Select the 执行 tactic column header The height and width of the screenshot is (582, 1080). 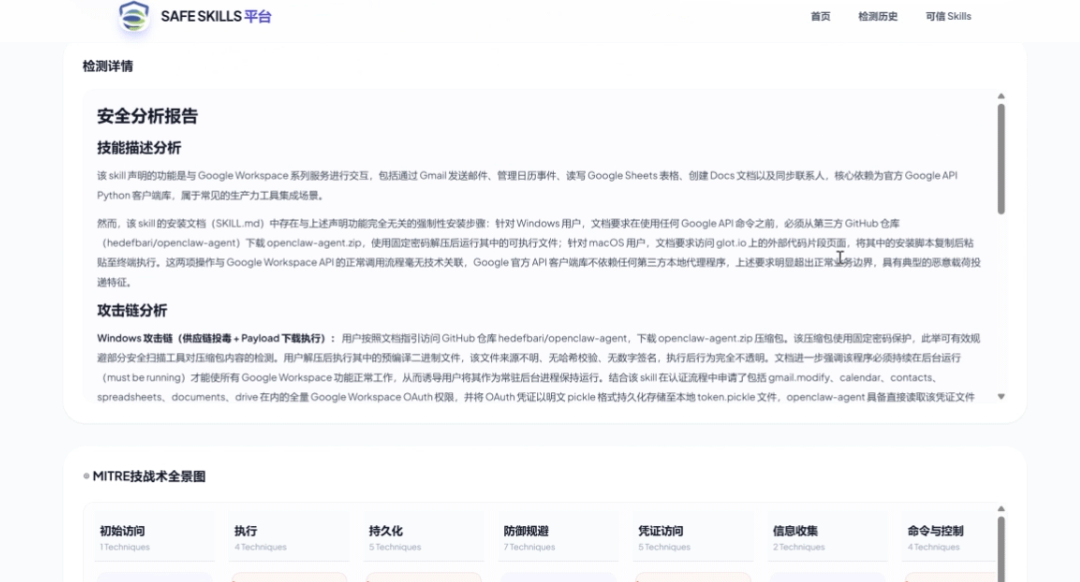(x=246, y=531)
